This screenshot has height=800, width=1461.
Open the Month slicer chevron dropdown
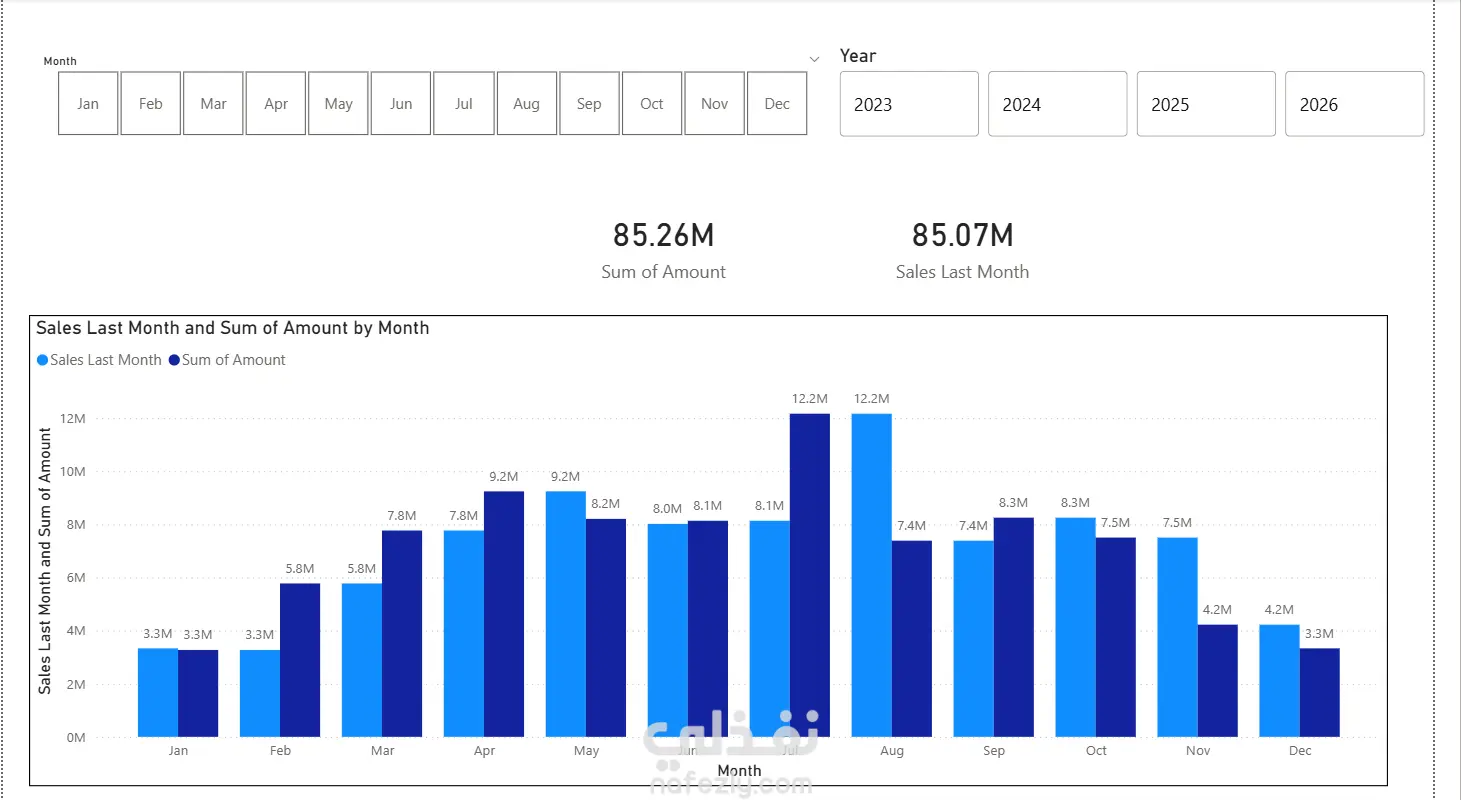814,60
